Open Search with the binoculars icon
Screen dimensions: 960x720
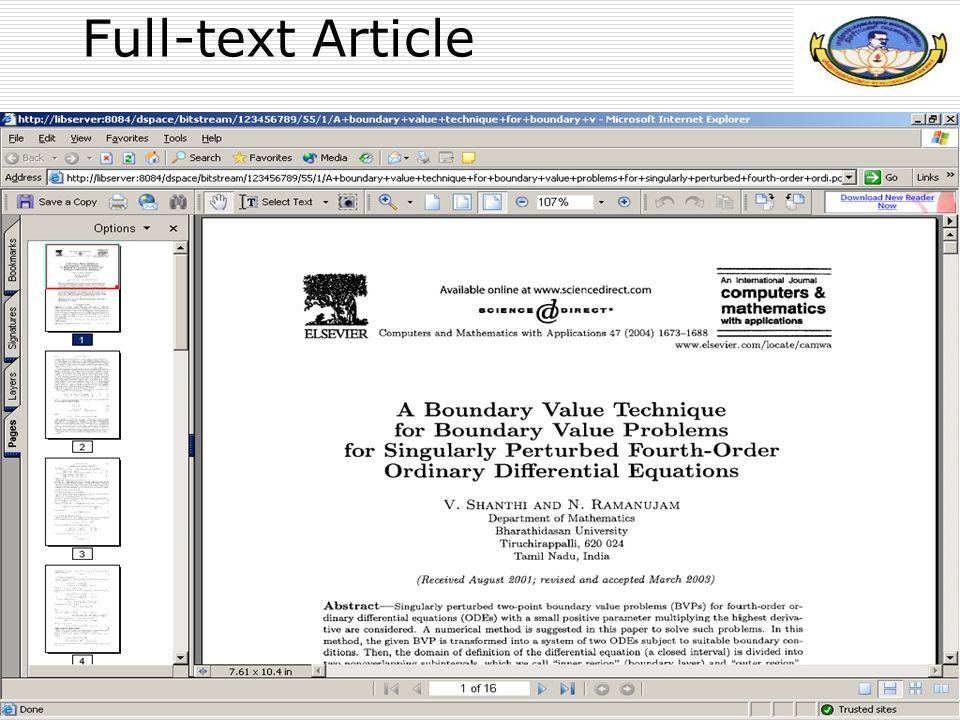click(x=178, y=201)
